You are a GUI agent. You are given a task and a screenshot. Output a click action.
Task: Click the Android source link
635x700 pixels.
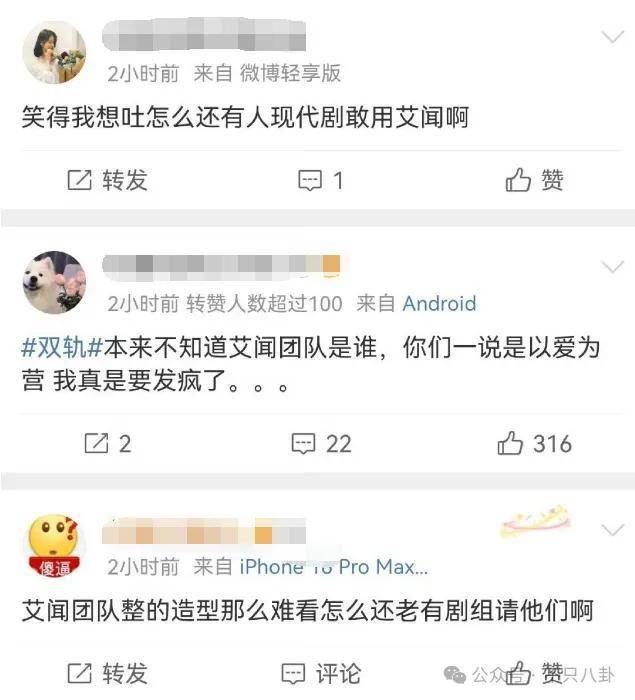tap(439, 304)
